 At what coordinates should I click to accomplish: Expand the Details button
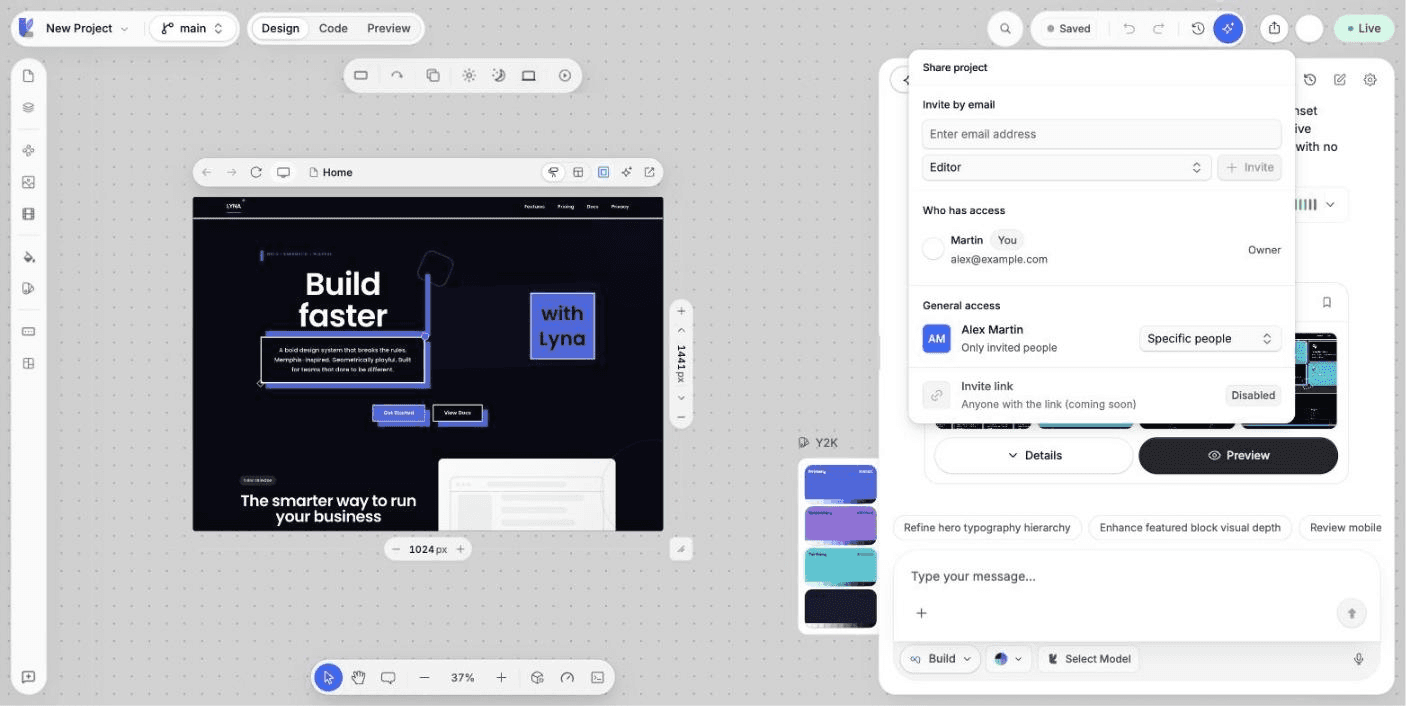(1034, 455)
